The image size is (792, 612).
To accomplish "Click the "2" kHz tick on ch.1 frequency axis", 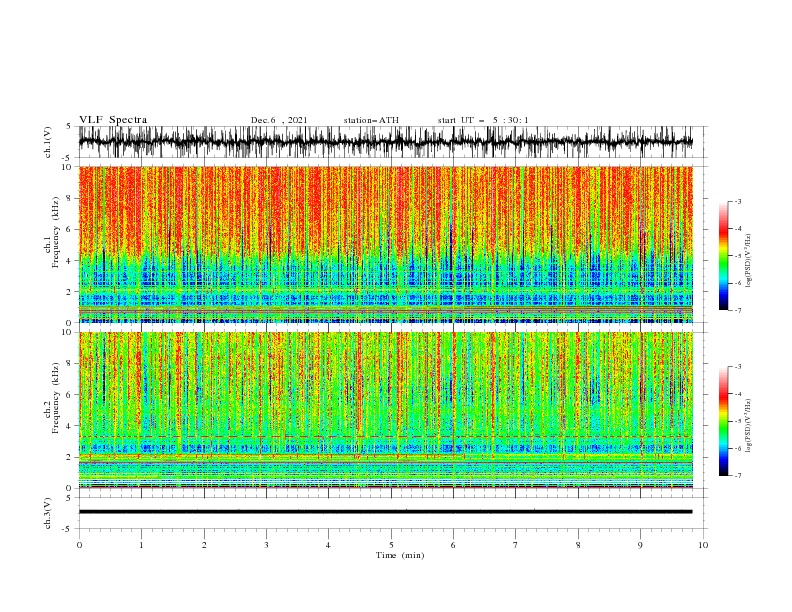I will click(69, 291).
